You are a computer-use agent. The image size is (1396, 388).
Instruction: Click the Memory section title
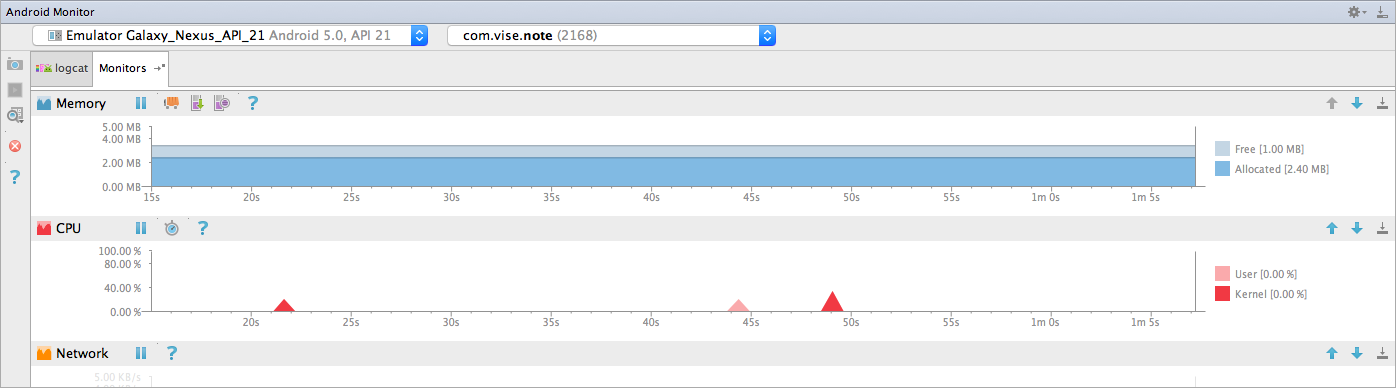81,103
